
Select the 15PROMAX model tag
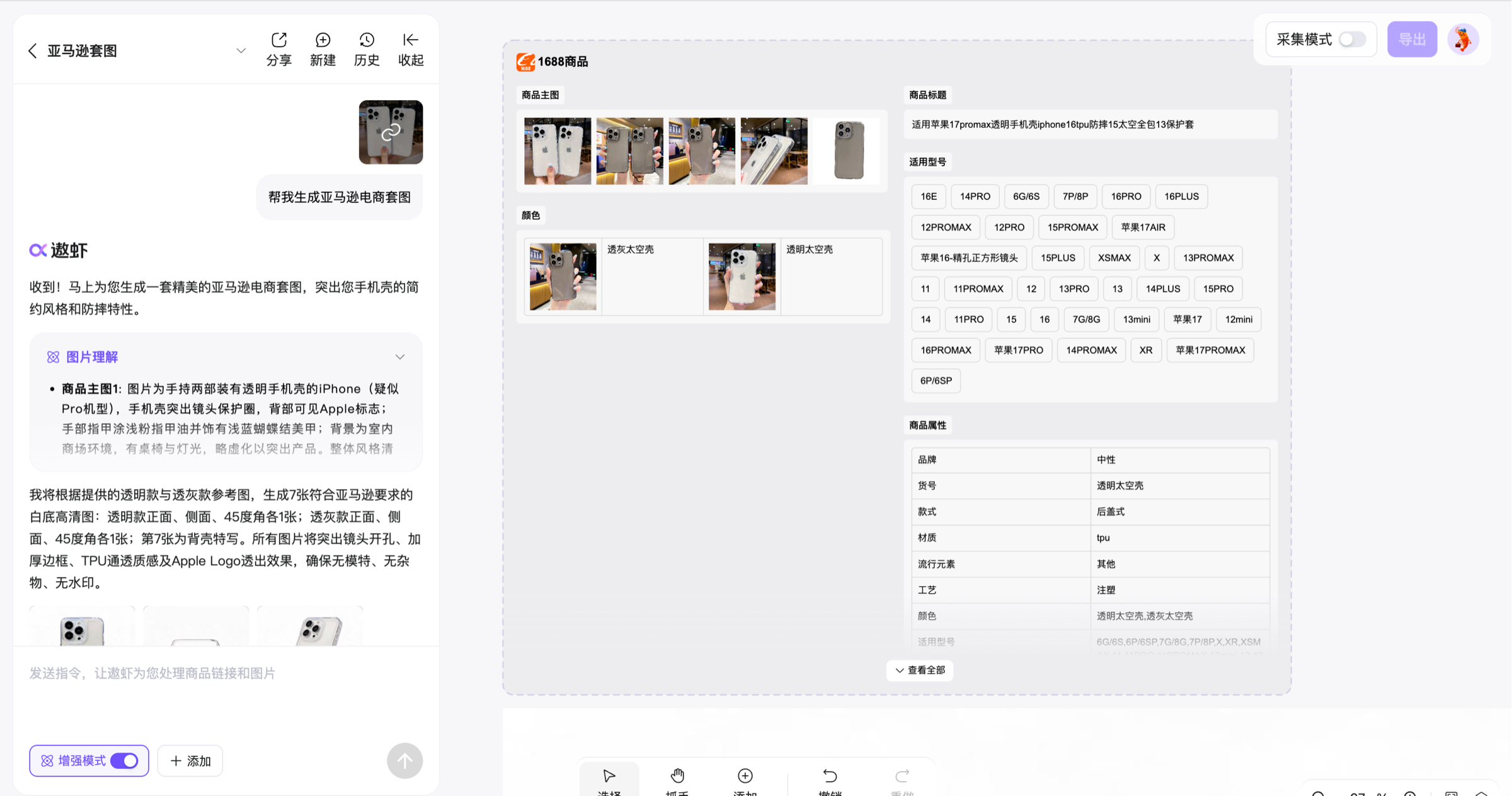click(x=1072, y=228)
